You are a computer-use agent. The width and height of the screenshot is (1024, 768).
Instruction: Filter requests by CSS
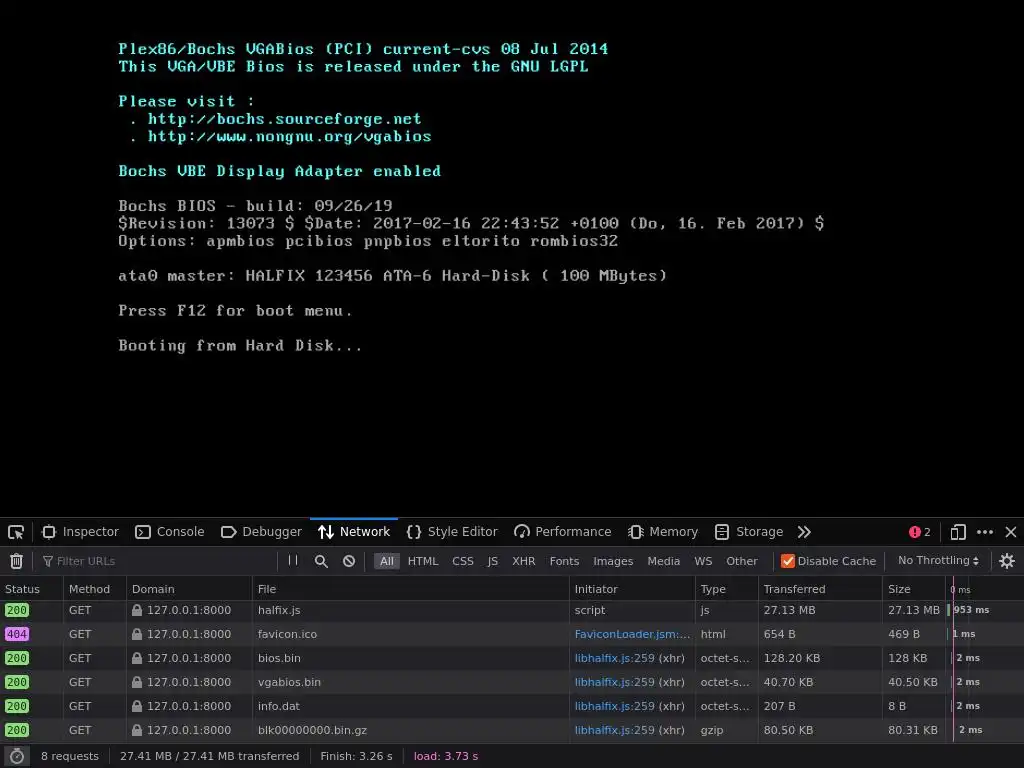pyautogui.click(x=462, y=561)
